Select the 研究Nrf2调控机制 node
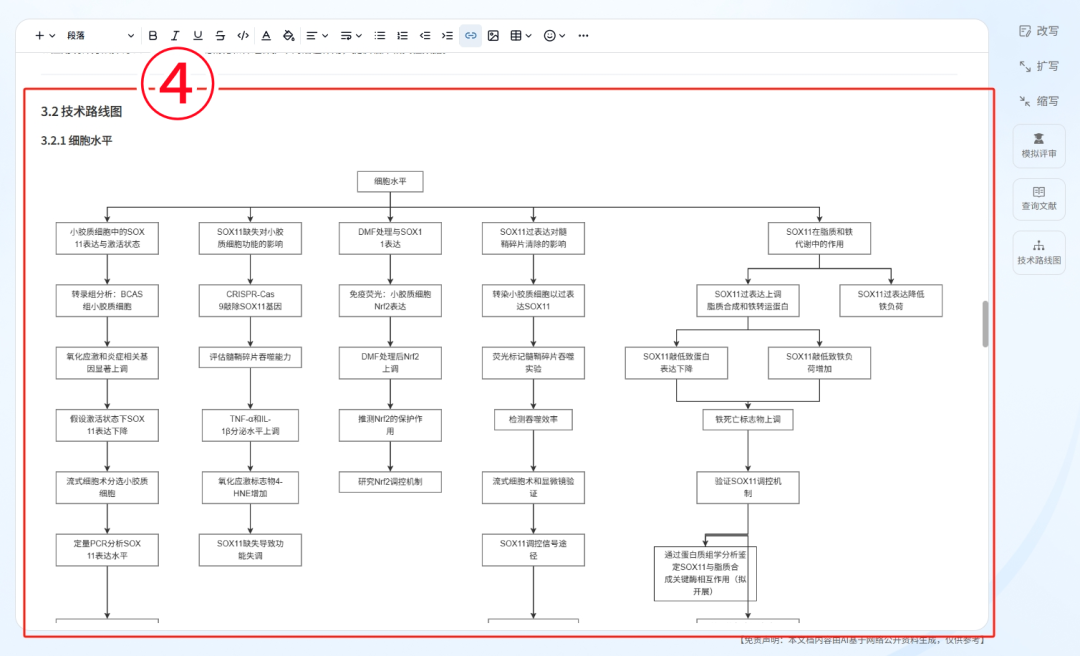The width and height of the screenshot is (1080, 656). [390, 482]
